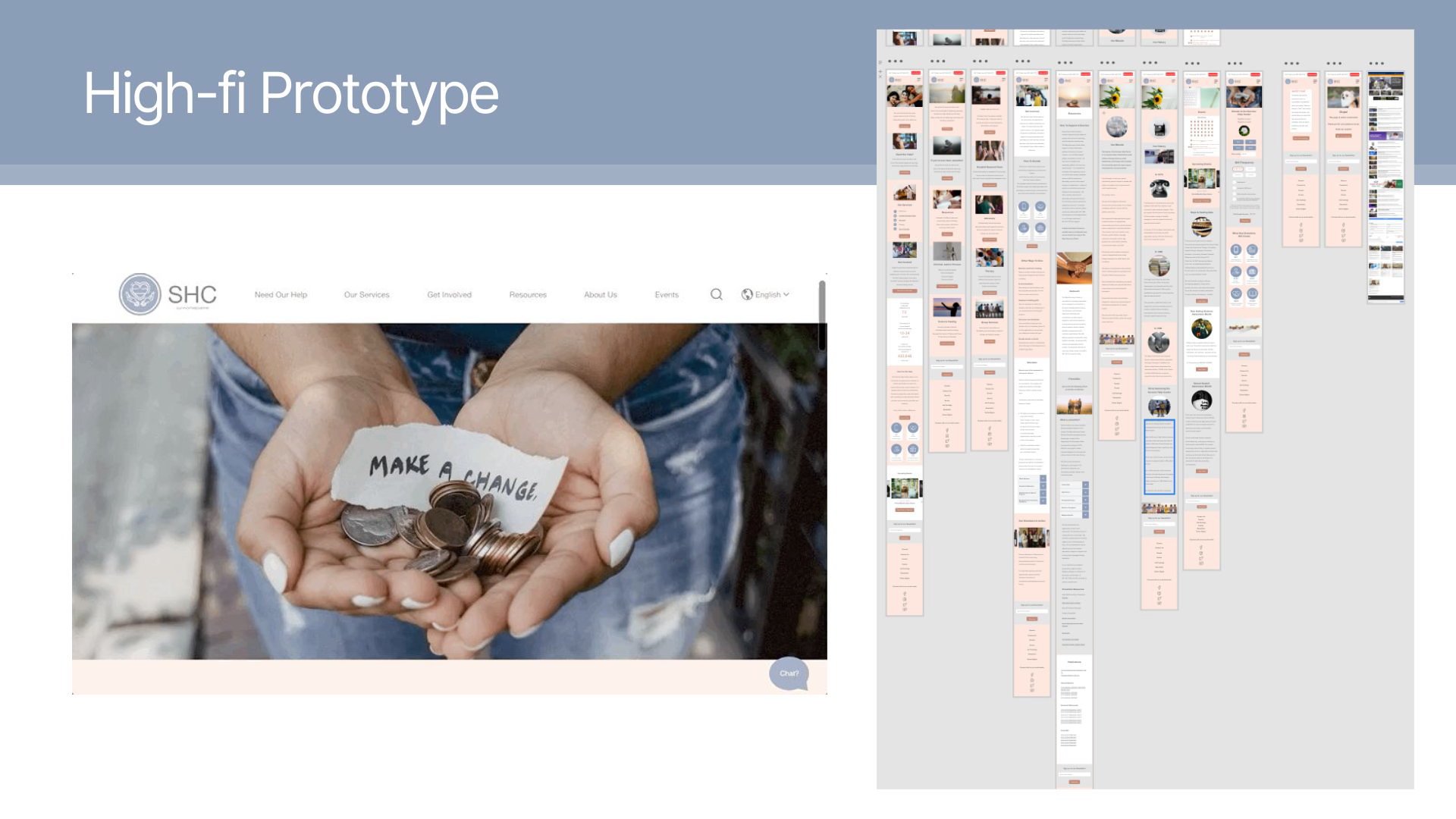Screen dimensions: 1456x819
Task: Navigate to the About Us page
Action: 600,294
